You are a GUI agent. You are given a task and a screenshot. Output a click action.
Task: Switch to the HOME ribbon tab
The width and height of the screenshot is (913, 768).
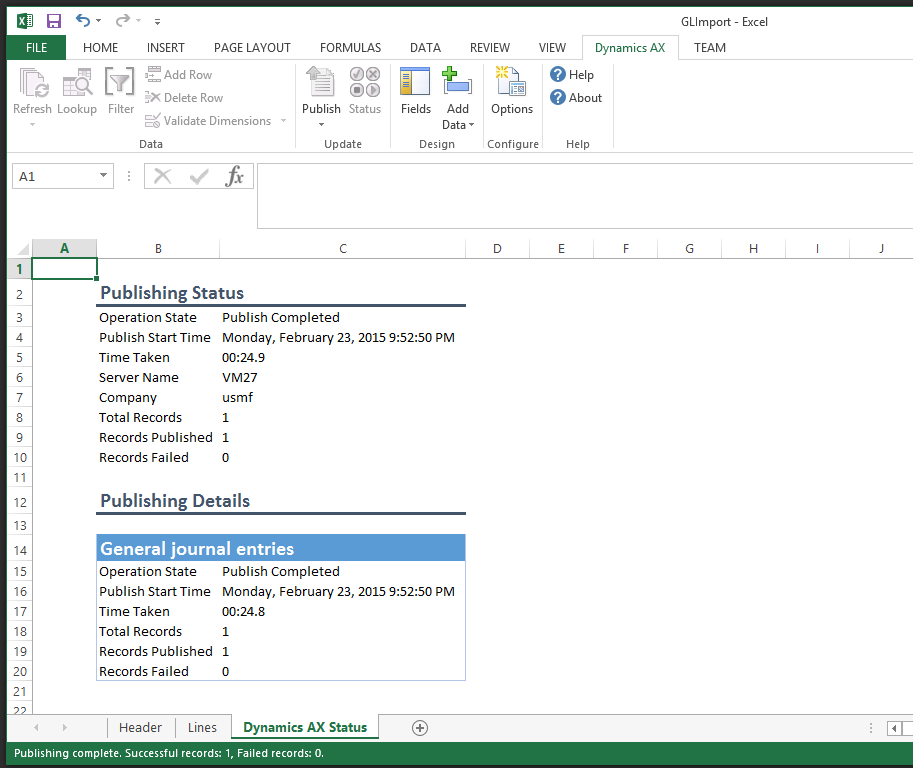coord(100,48)
